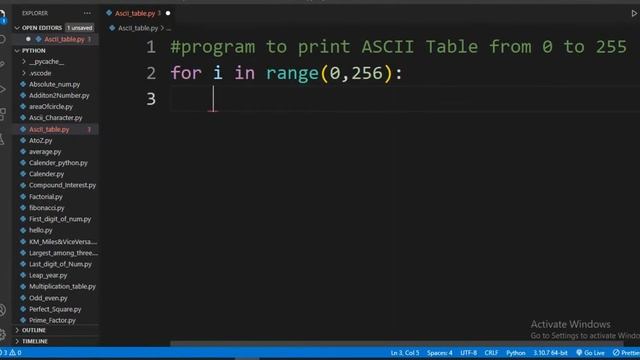Image resolution: width=640 pixels, height=360 pixels.
Task: Open hello.py
Action: point(40,230)
